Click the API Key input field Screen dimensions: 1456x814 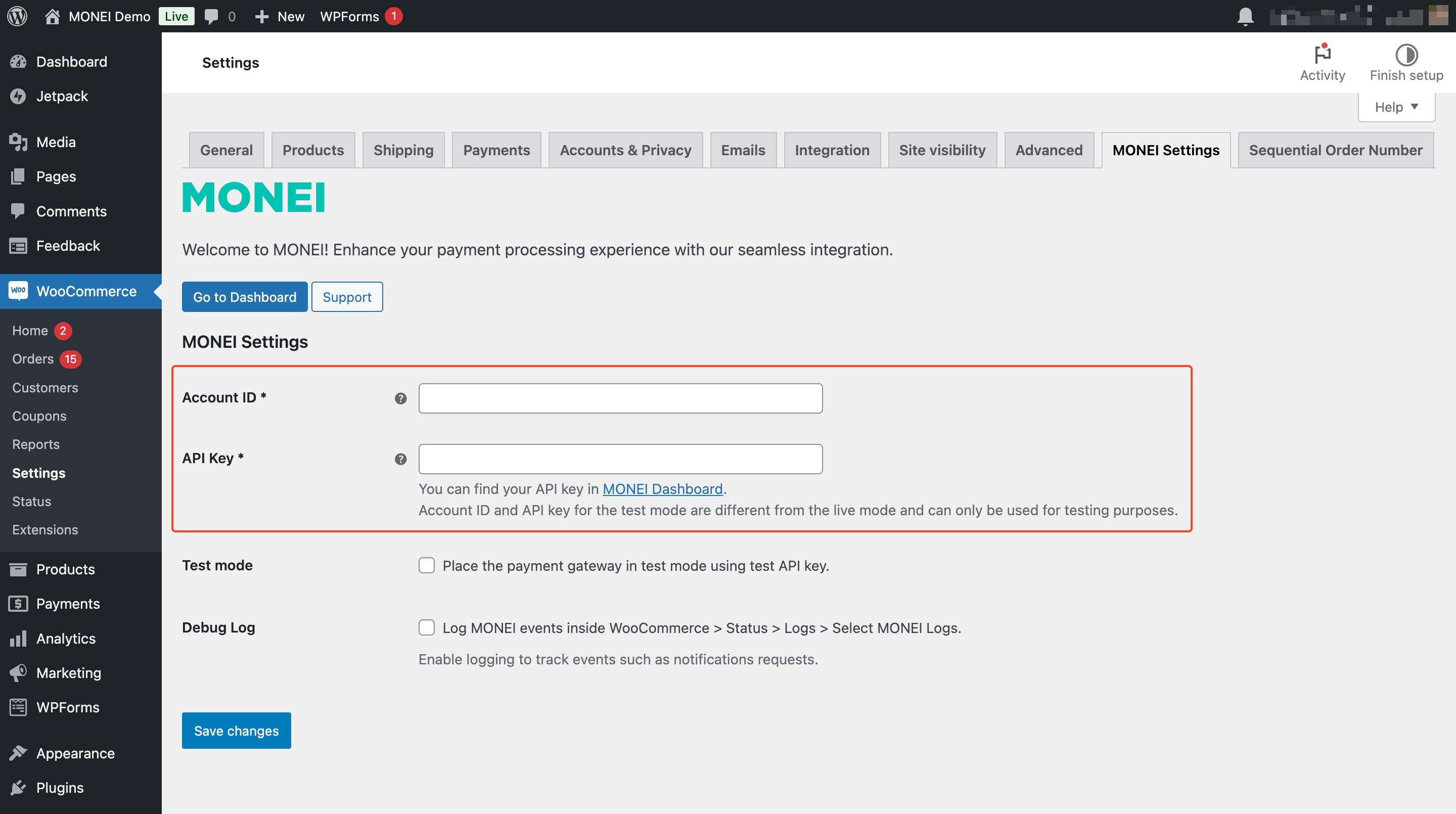pyautogui.click(x=621, y=458)
